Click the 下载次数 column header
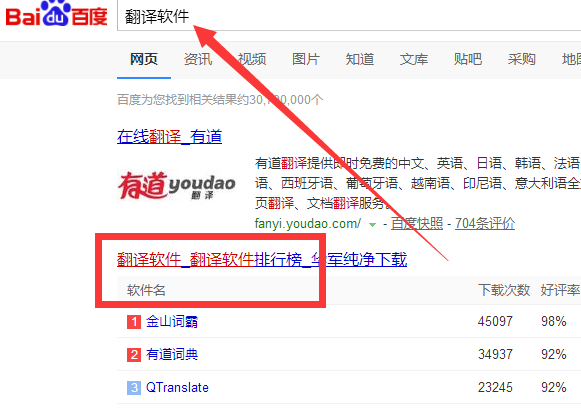Screen dimensions: 581x409 click(x=504, y=290)
